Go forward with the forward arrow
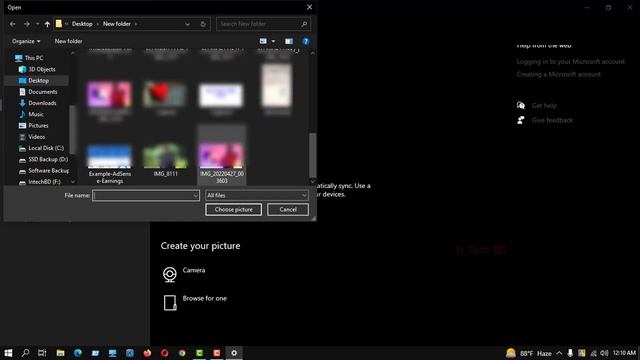This screenshot has height=360, width=640. coord(27,24)
